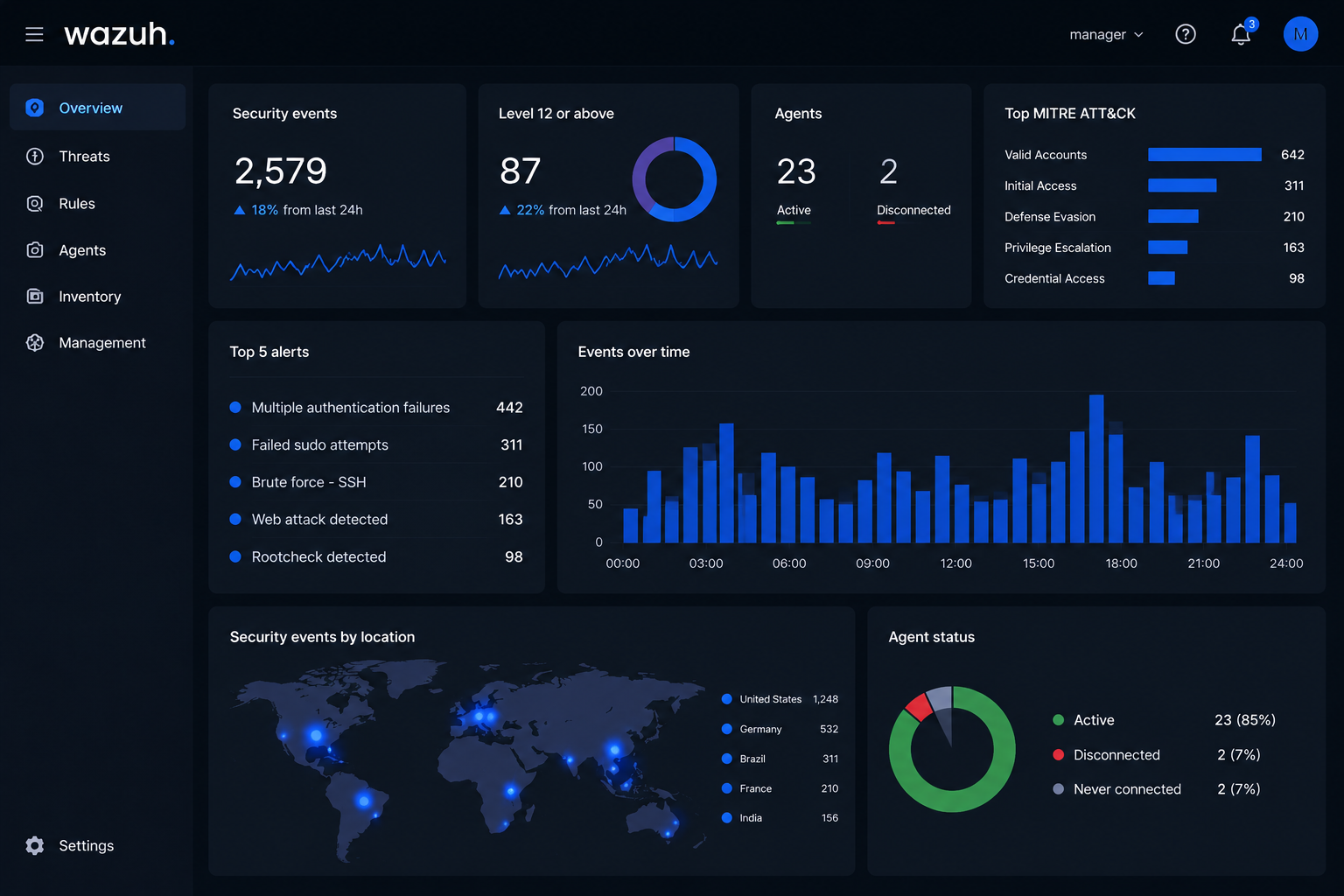
Task: Click bullet beside Multiple authentication failures
Action: point(235,407)
